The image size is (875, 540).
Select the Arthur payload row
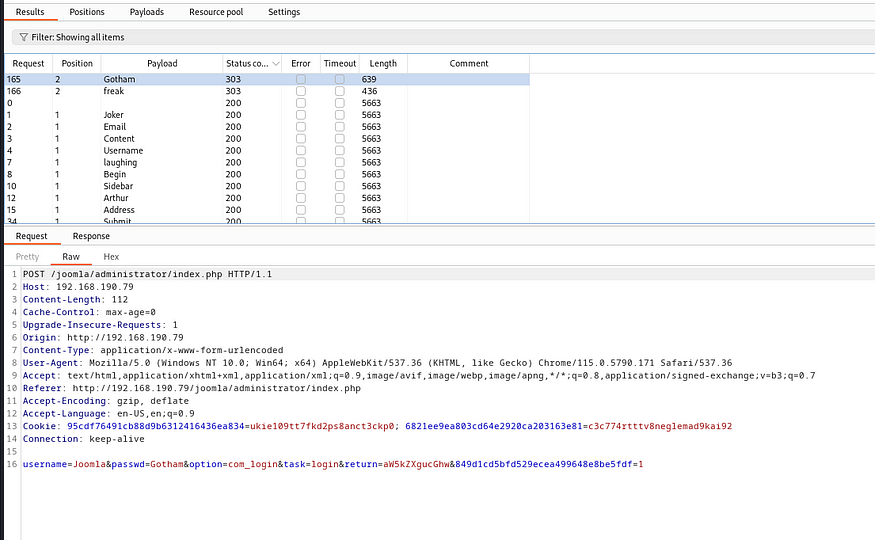[267, 198]
